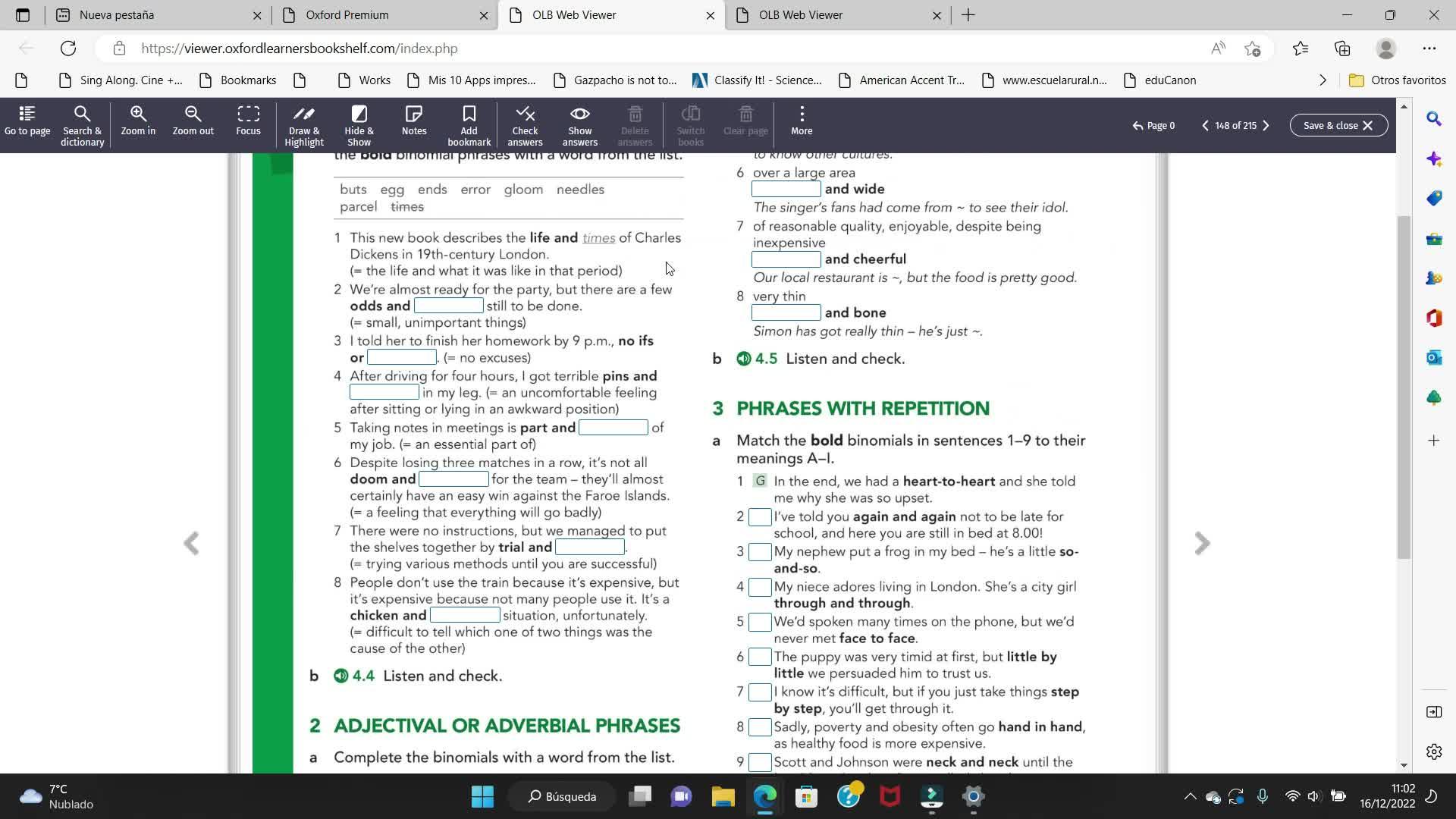Activate the Focus tool
The height and width of the screenshot is (819, 1456).
pos(248,121)
